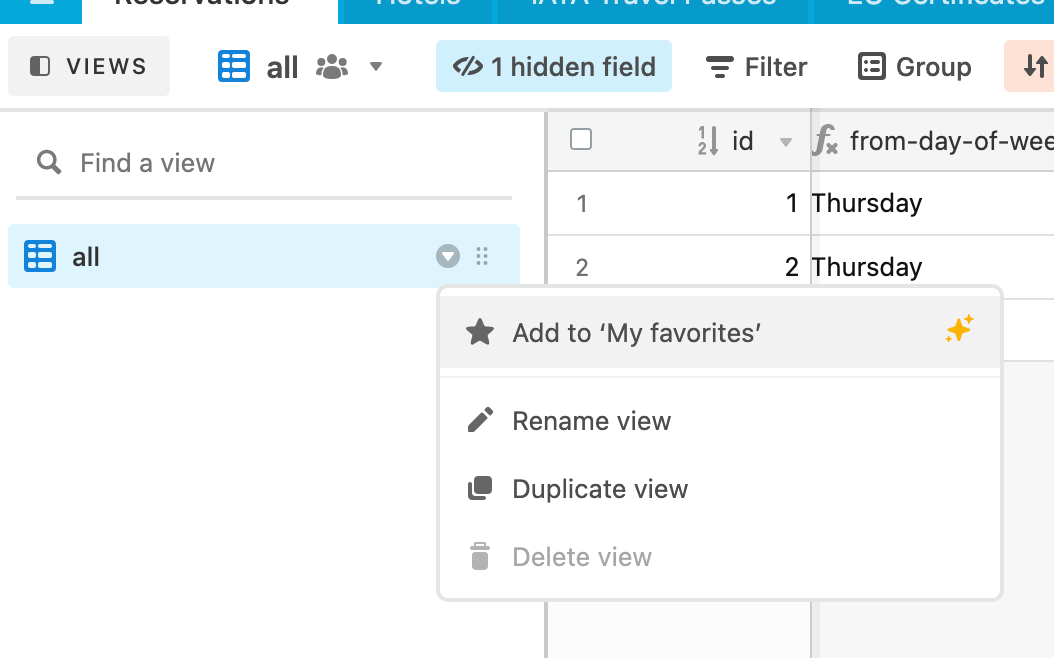Tick the select-all checkbox in table header
Image resolution: width=1054 pixels, height=658 pixels.
581,140
